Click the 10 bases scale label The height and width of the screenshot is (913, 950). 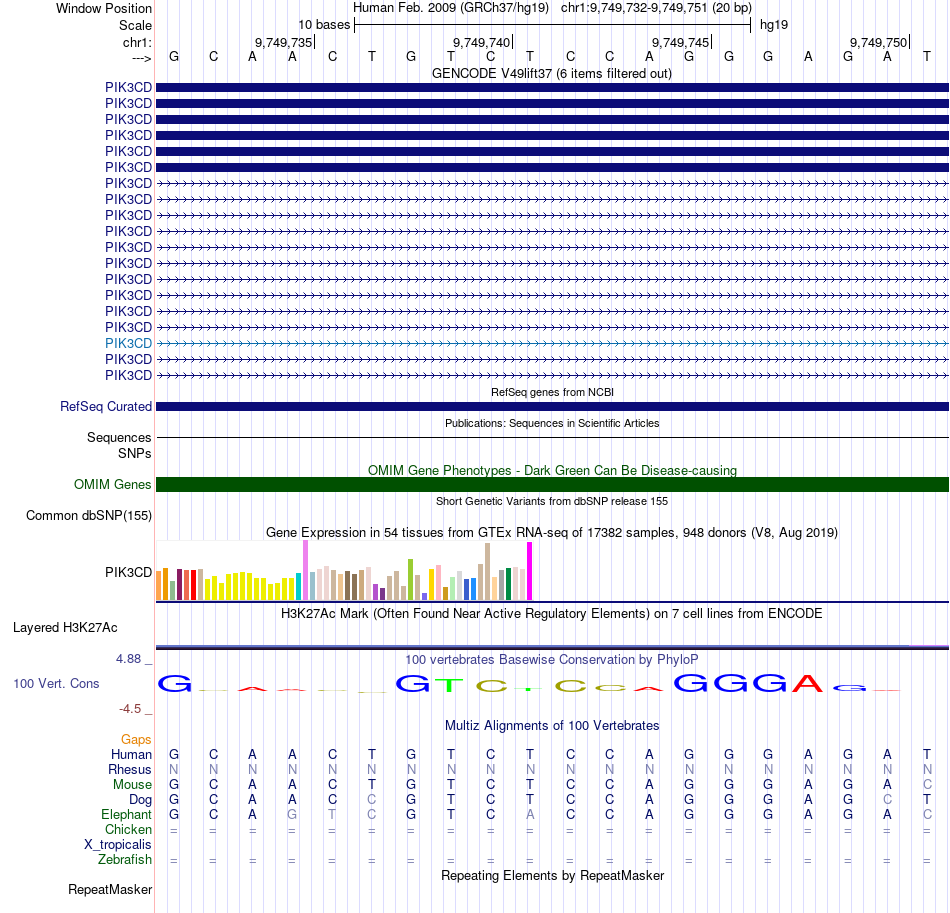pos(324,25)
